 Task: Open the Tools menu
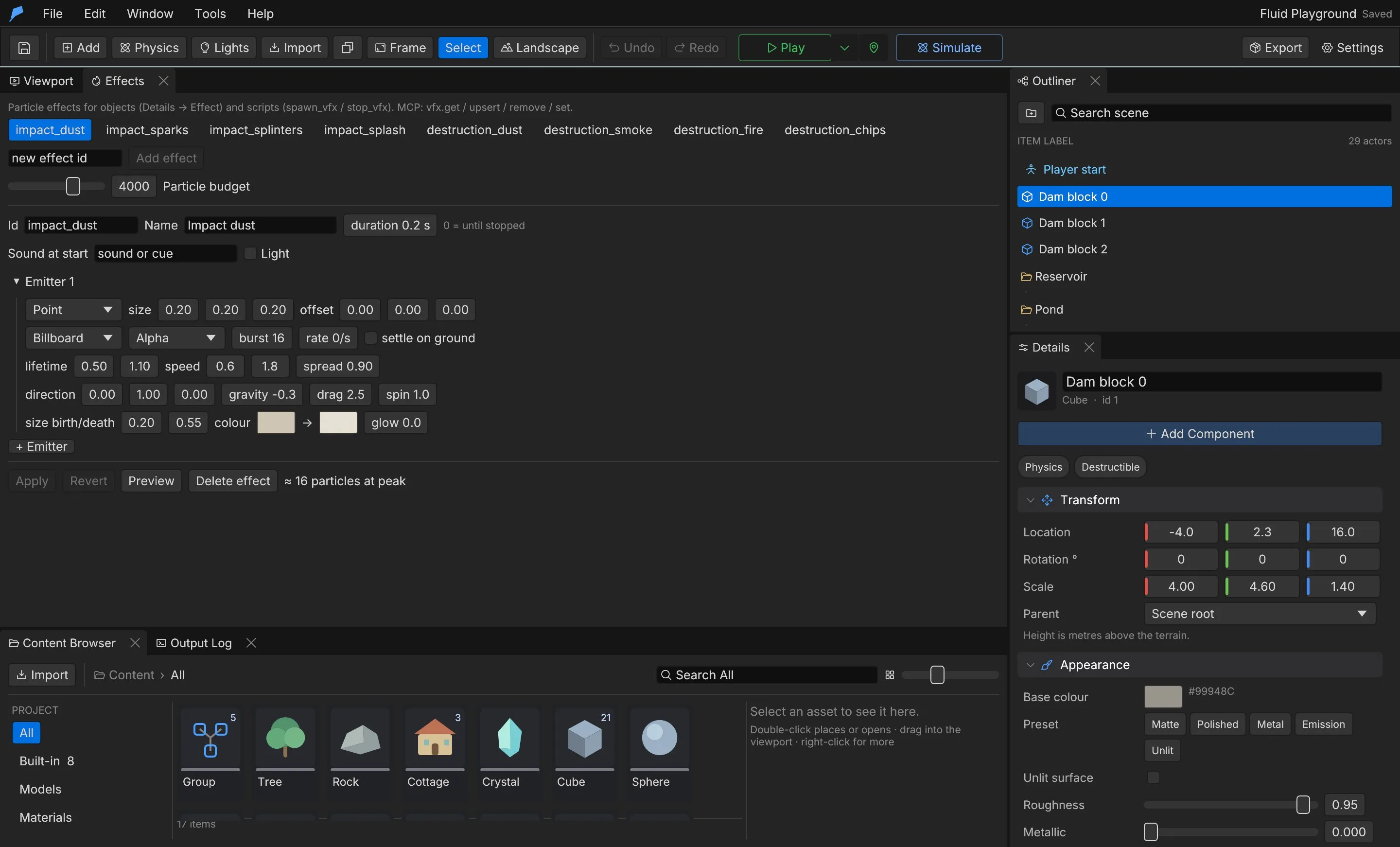pos(210,14)
